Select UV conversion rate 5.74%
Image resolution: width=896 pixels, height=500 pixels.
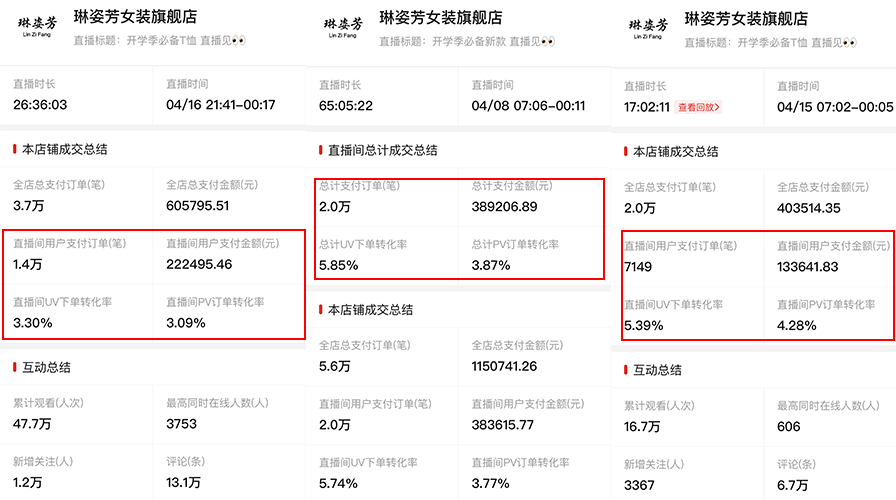point(338,484)
